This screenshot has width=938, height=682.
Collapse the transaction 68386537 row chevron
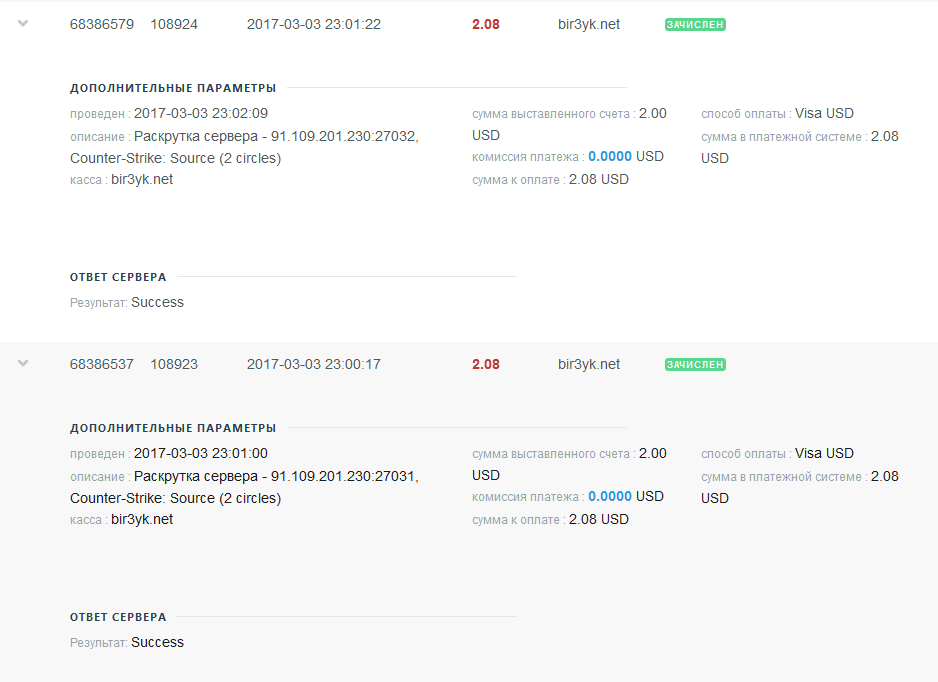pyautogui.click(x=23, y=364)
